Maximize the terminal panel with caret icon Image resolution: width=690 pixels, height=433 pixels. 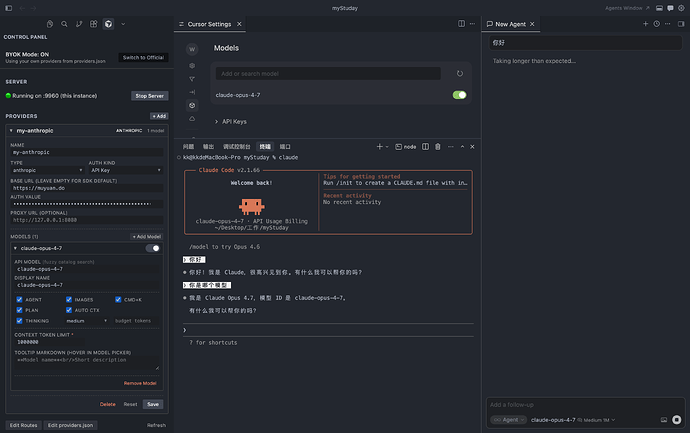tap(462, 147)
